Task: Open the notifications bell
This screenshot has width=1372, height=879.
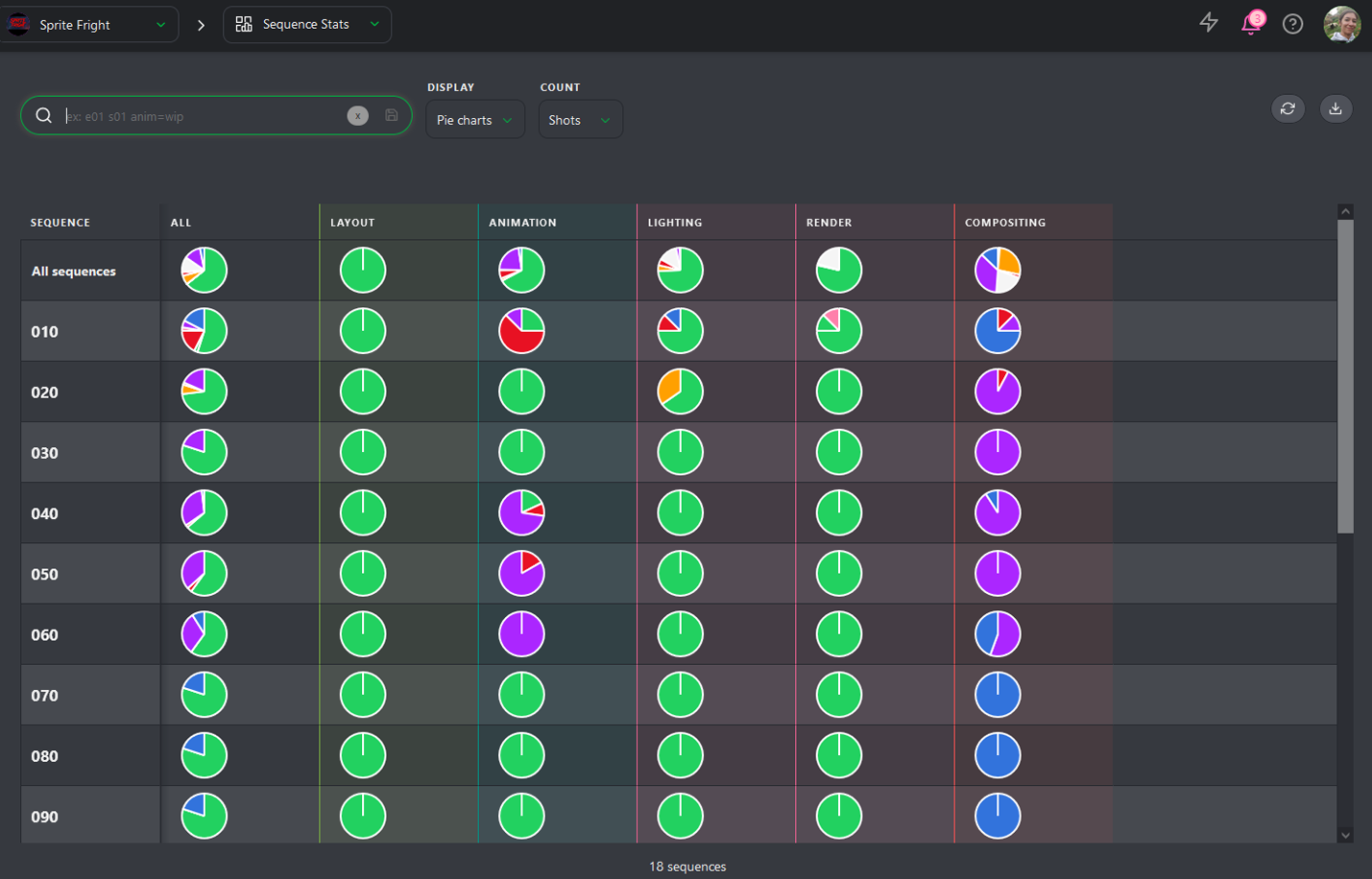Action: coord(1251,23)
